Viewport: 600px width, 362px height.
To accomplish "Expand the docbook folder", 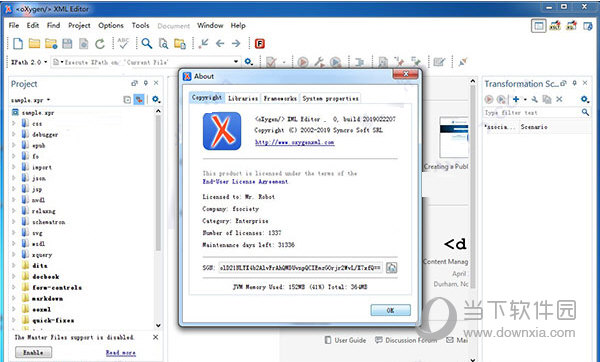I will (x=14, y=276).
